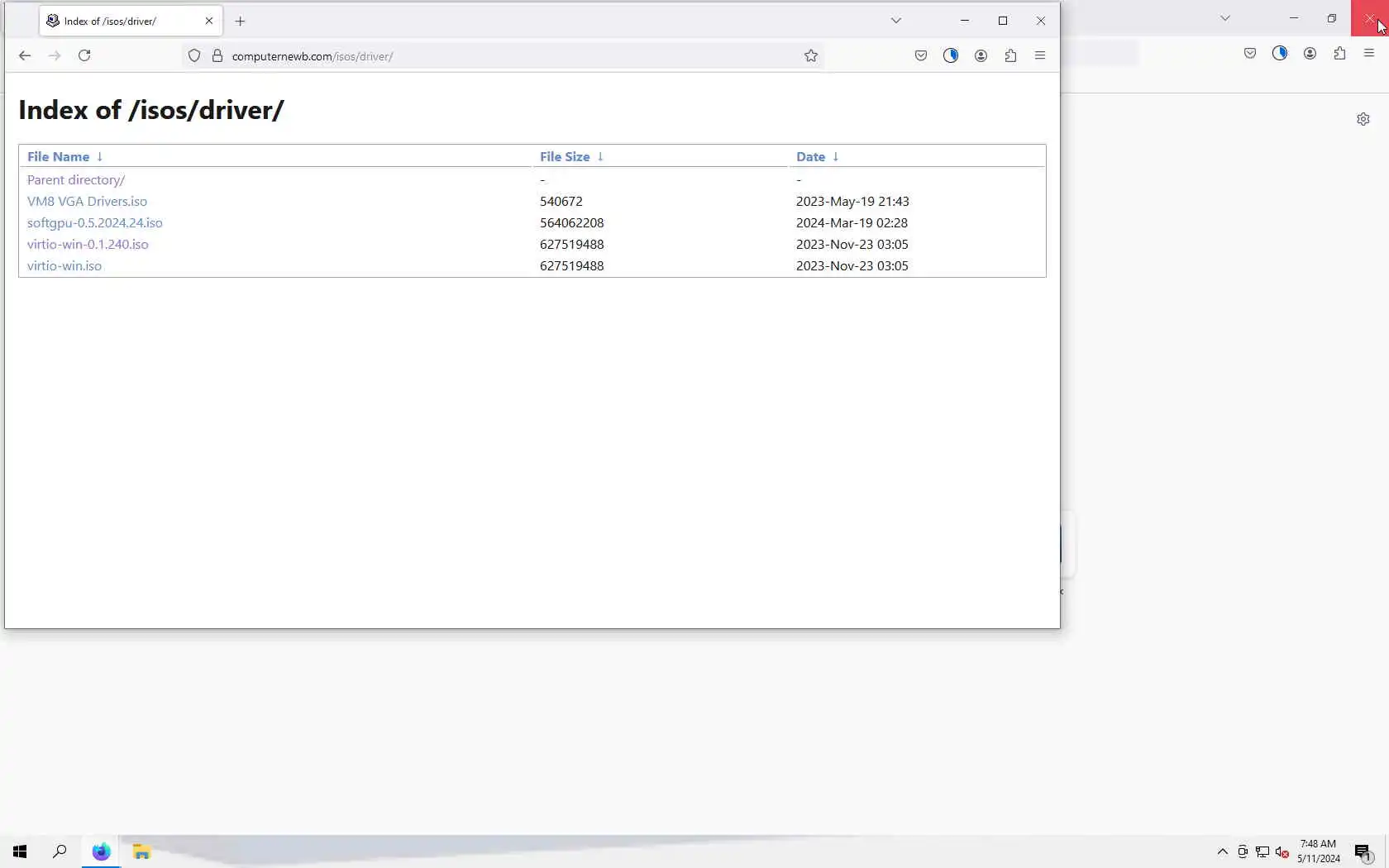This screenshot has width=1389, height=868.
Task: Open a new tab with the plus button
Action: pos(241,21)
